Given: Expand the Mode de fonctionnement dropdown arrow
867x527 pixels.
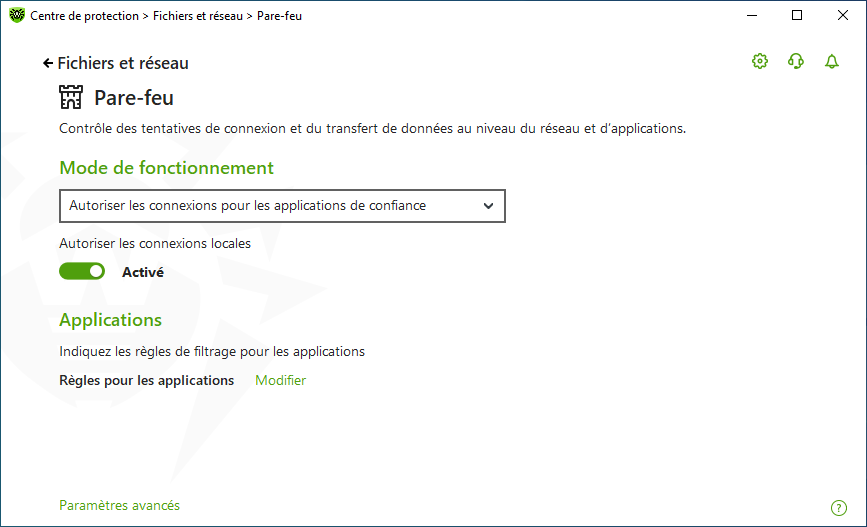Looking at the screenshot, I should click(488, 206).
